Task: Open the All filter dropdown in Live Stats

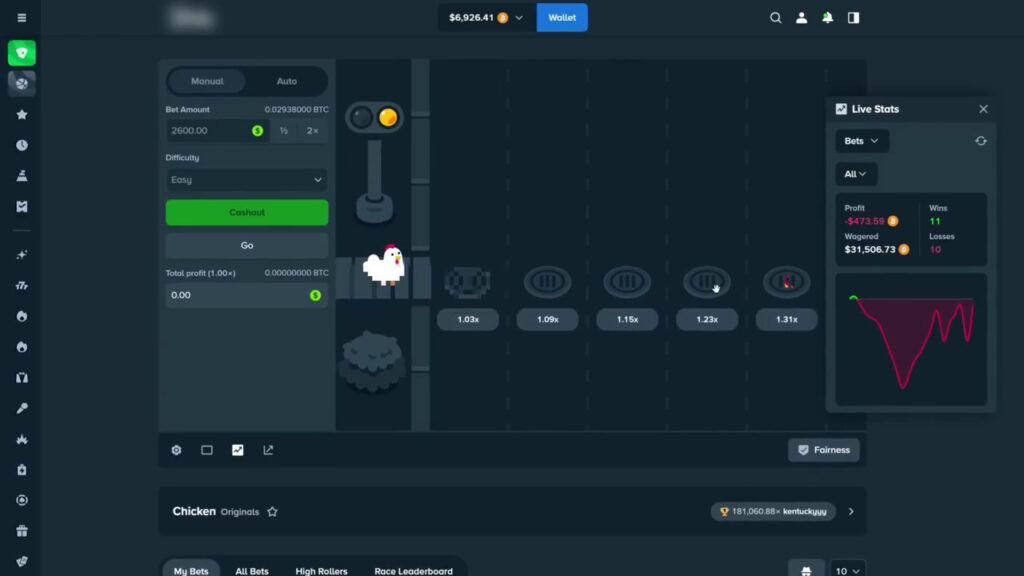Action: click(856, 174)
